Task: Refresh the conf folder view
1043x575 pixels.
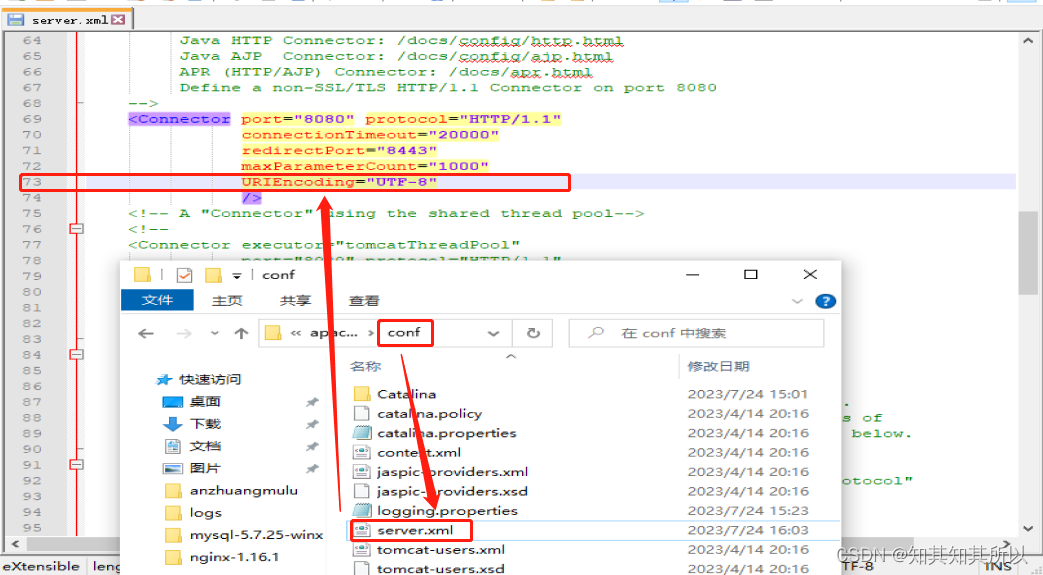Action: coord(533,333)
